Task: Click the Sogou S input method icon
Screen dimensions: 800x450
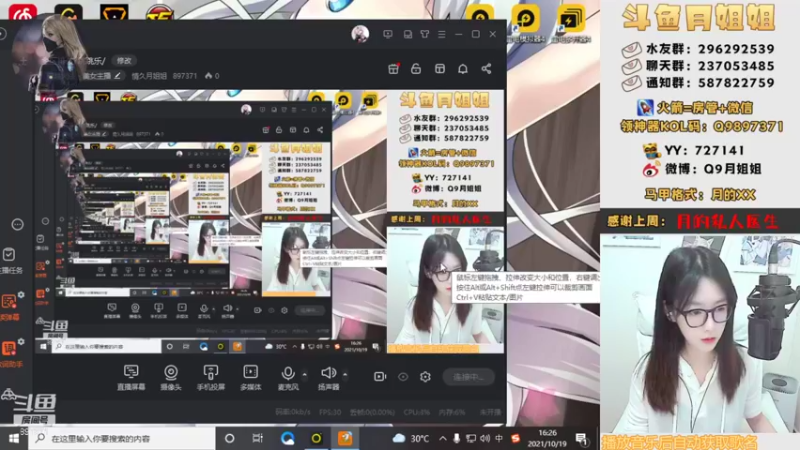Action: [x=515, y=438]
